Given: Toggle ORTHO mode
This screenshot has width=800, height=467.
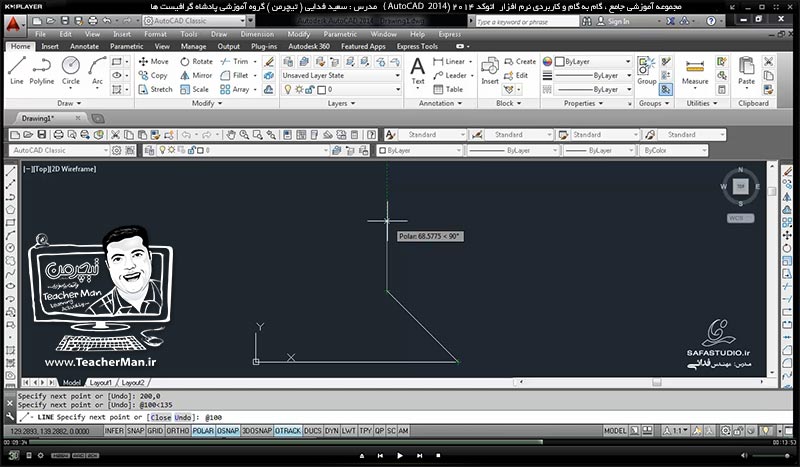Looking at the screenshot, I should tap(178, 431).
